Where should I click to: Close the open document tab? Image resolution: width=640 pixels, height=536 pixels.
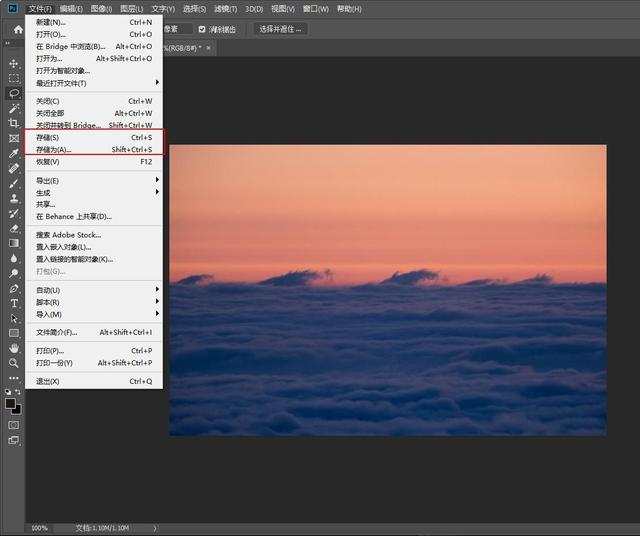209,48
